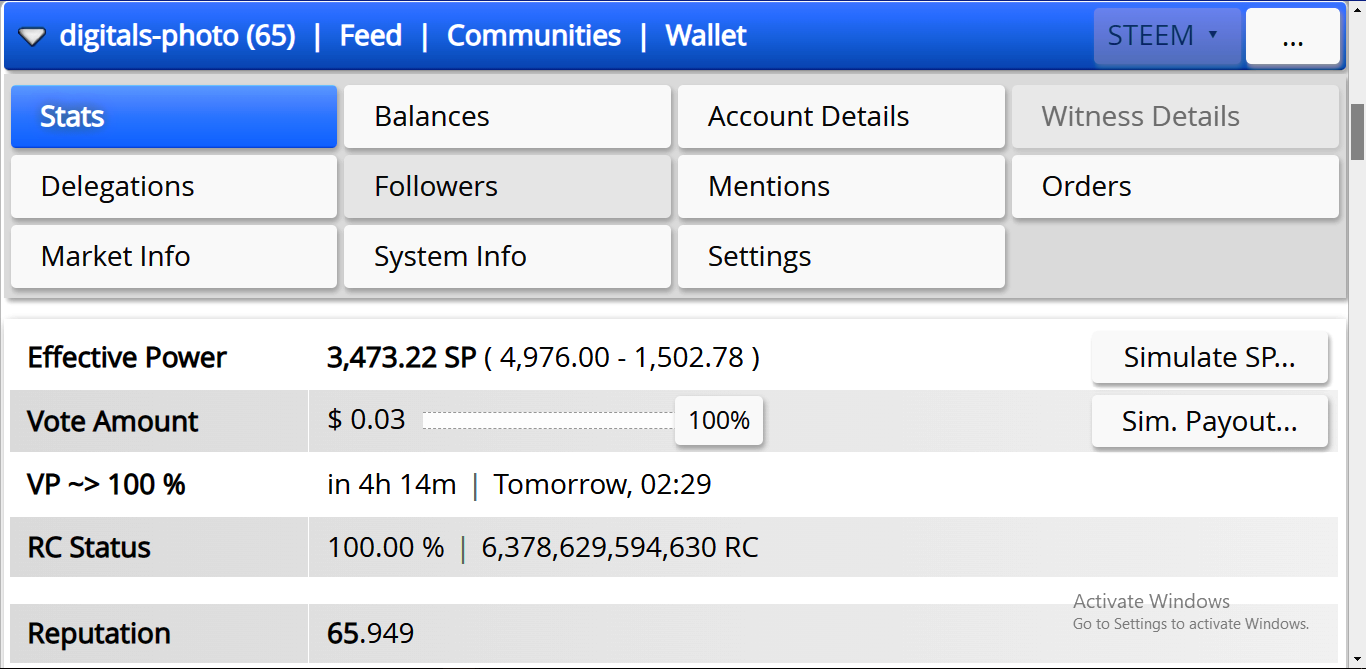
Task: Show the Mentions tab
Action: [841, 187]
